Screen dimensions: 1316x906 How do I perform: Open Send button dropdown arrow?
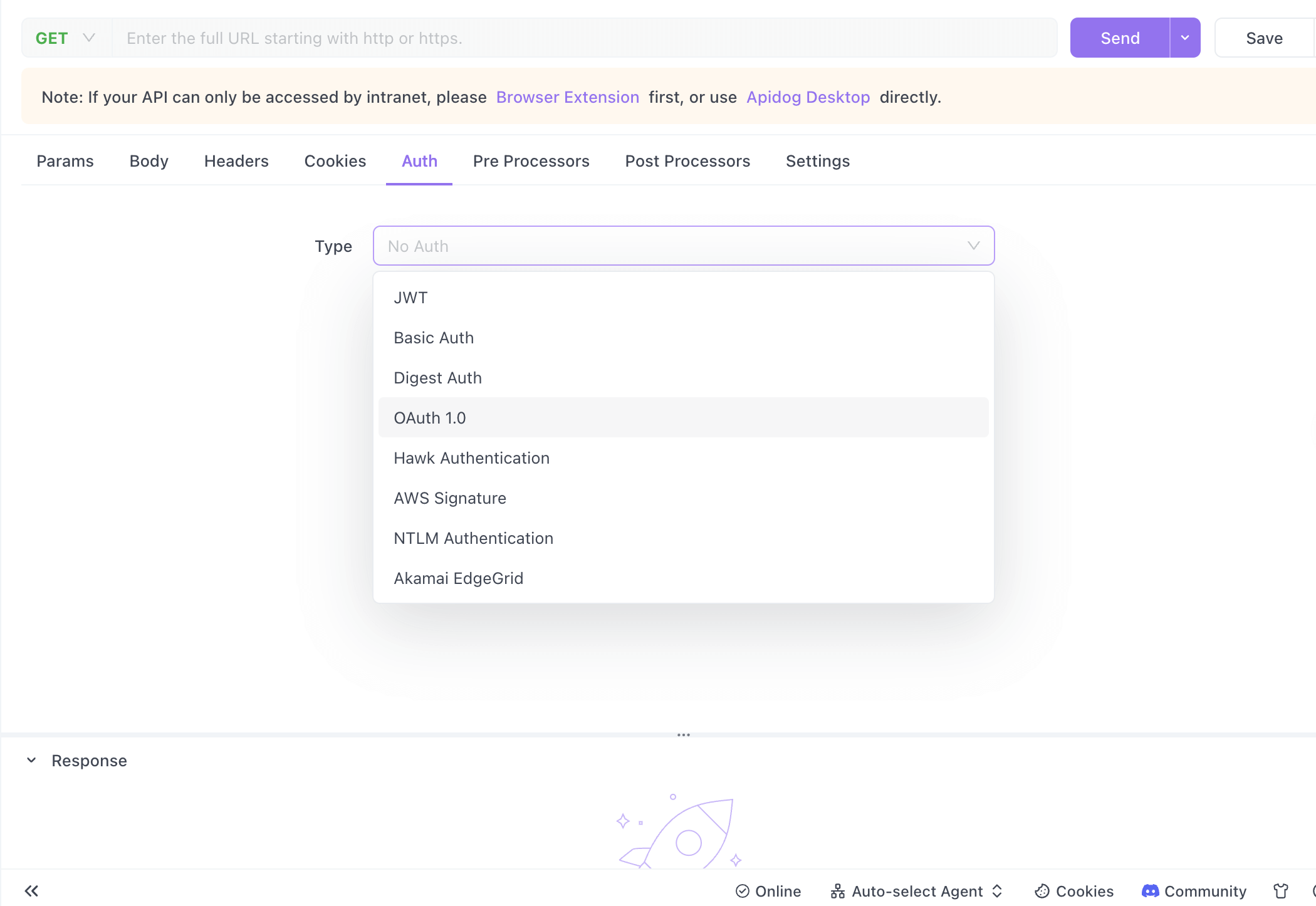[x=1185, y=38]
